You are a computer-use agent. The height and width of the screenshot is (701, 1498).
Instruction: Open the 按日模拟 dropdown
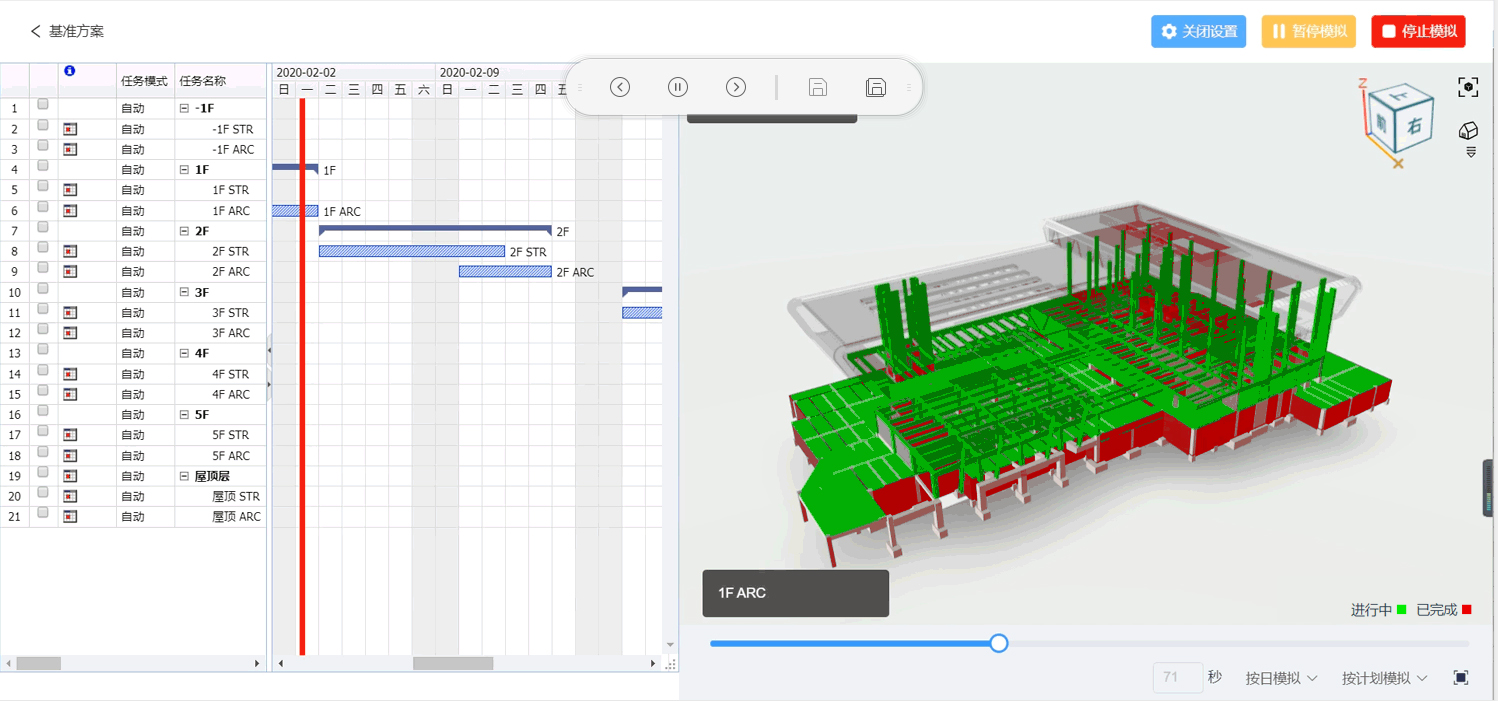click(x=1281, y=678)
